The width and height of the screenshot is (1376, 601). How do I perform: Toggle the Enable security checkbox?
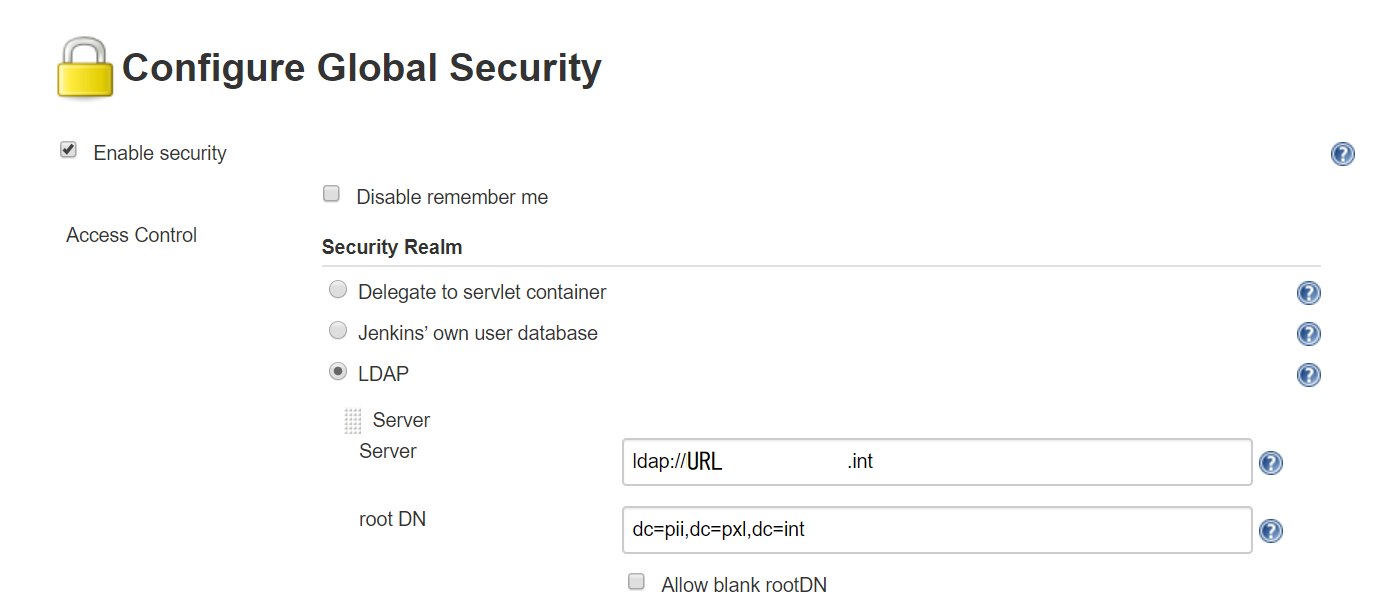click(69, 150)
